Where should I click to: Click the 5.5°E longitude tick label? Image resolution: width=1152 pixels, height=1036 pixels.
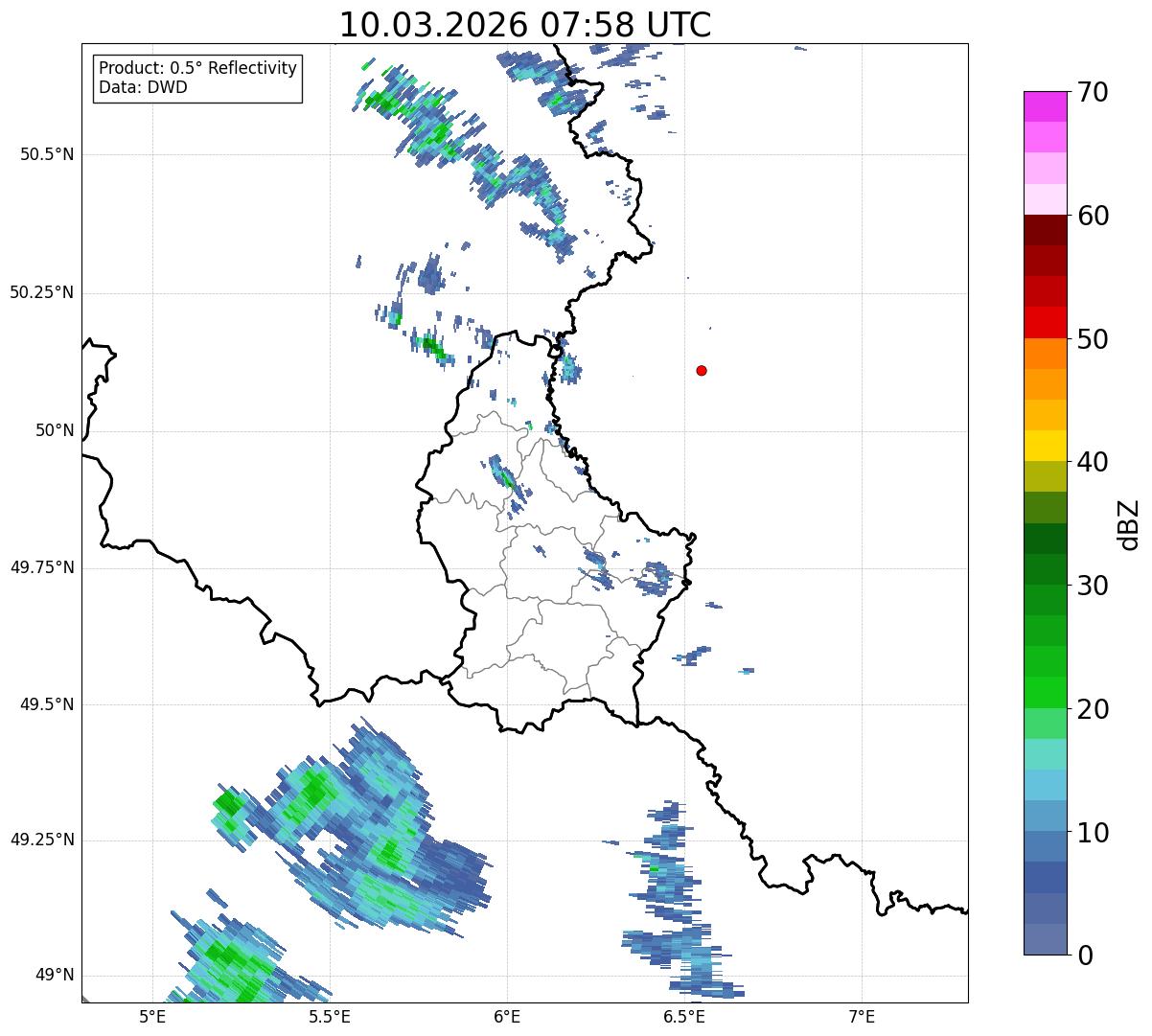pyautogui.click(x=330, y=1016)
